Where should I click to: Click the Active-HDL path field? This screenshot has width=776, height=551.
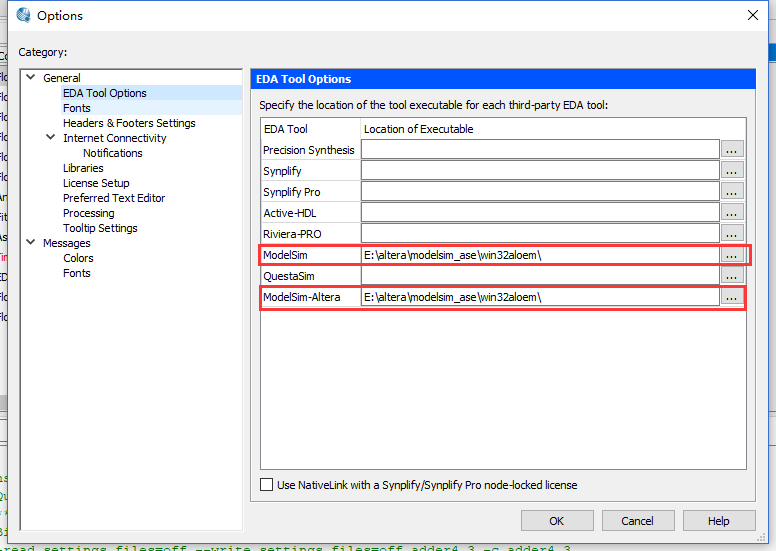tap(540, 212)
